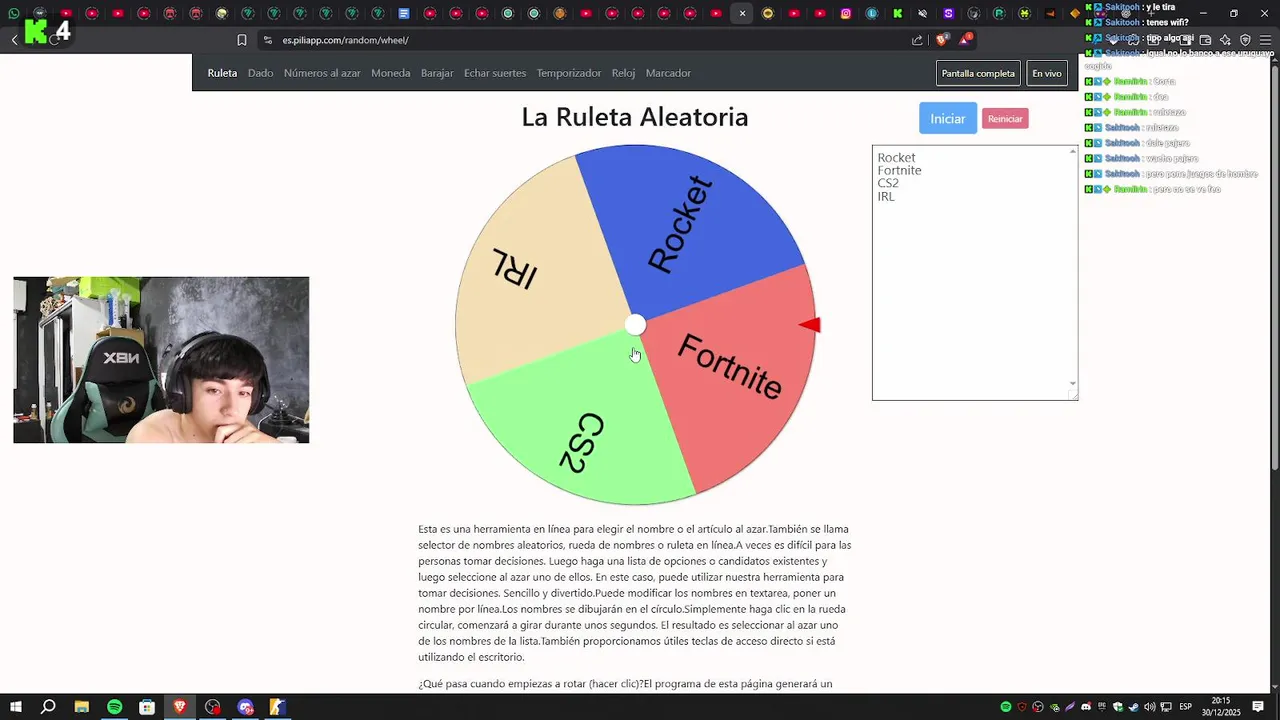This screenshot has width=1280, height=720.
Task: Open the WhatsApp tab at the far left
Action: click(x=14, y=14)
